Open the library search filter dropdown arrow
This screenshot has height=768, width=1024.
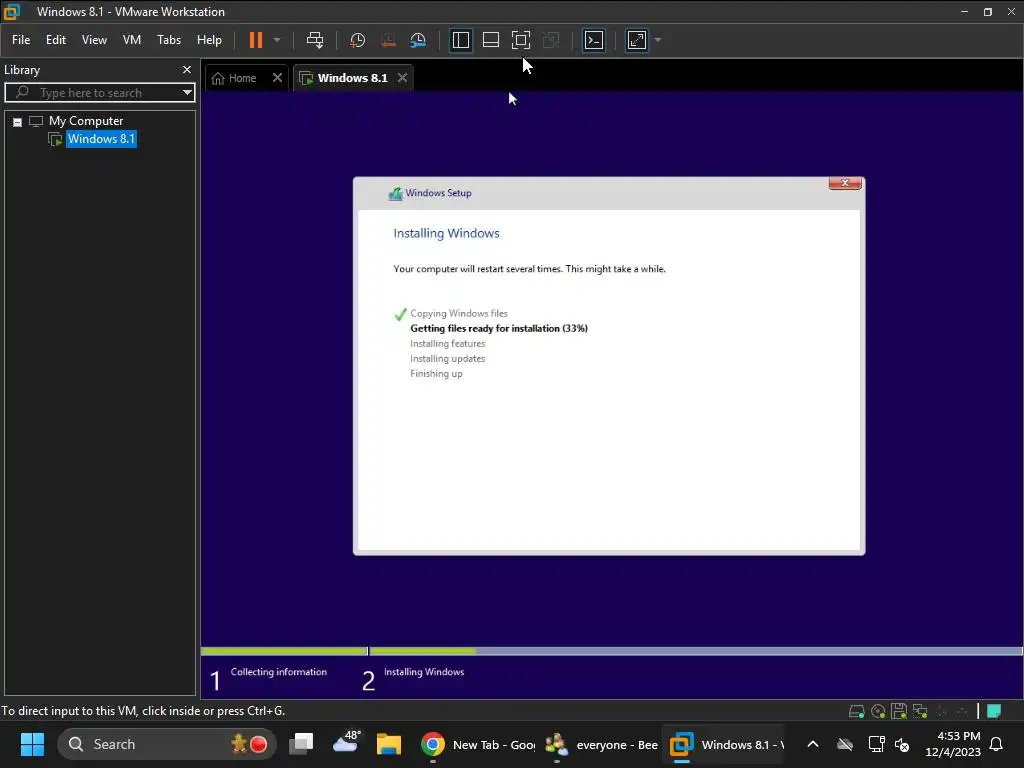pyautogui.click(x=187, y=93)
